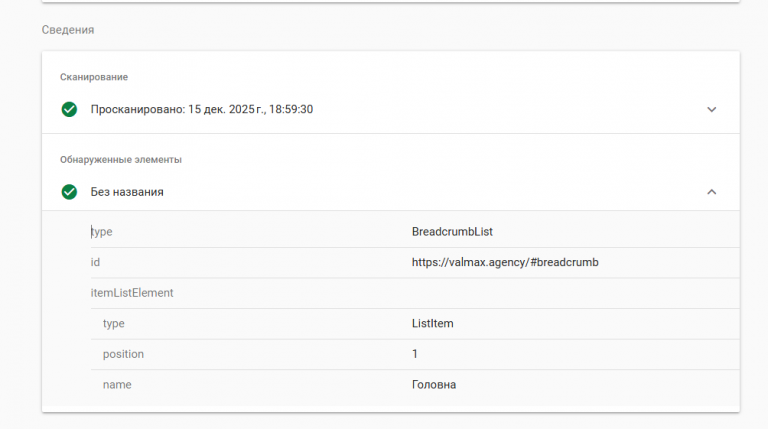Click the position property label
The width and height of the screenshot is (768, 429).
click(123, 354)
